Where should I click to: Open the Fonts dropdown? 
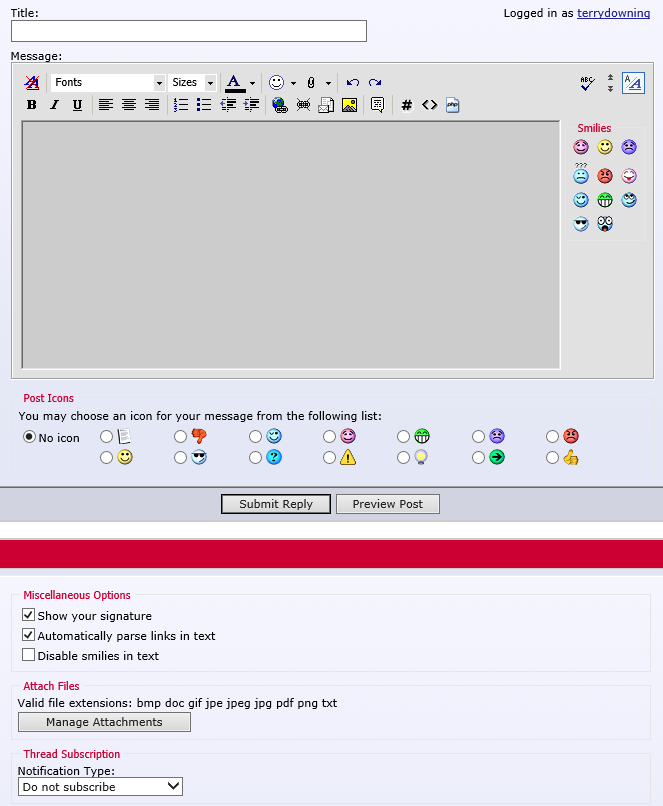(x=107, y=82)
